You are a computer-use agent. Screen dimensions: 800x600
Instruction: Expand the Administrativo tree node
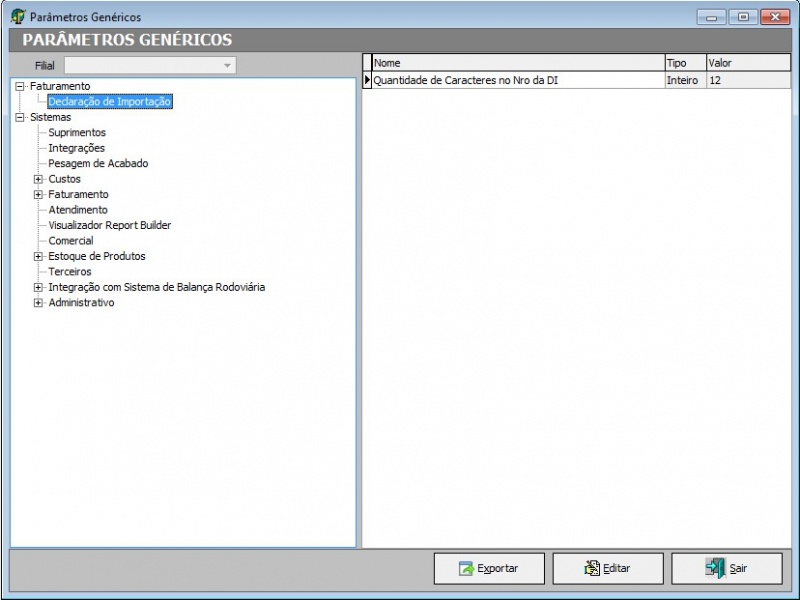point(39,303)
